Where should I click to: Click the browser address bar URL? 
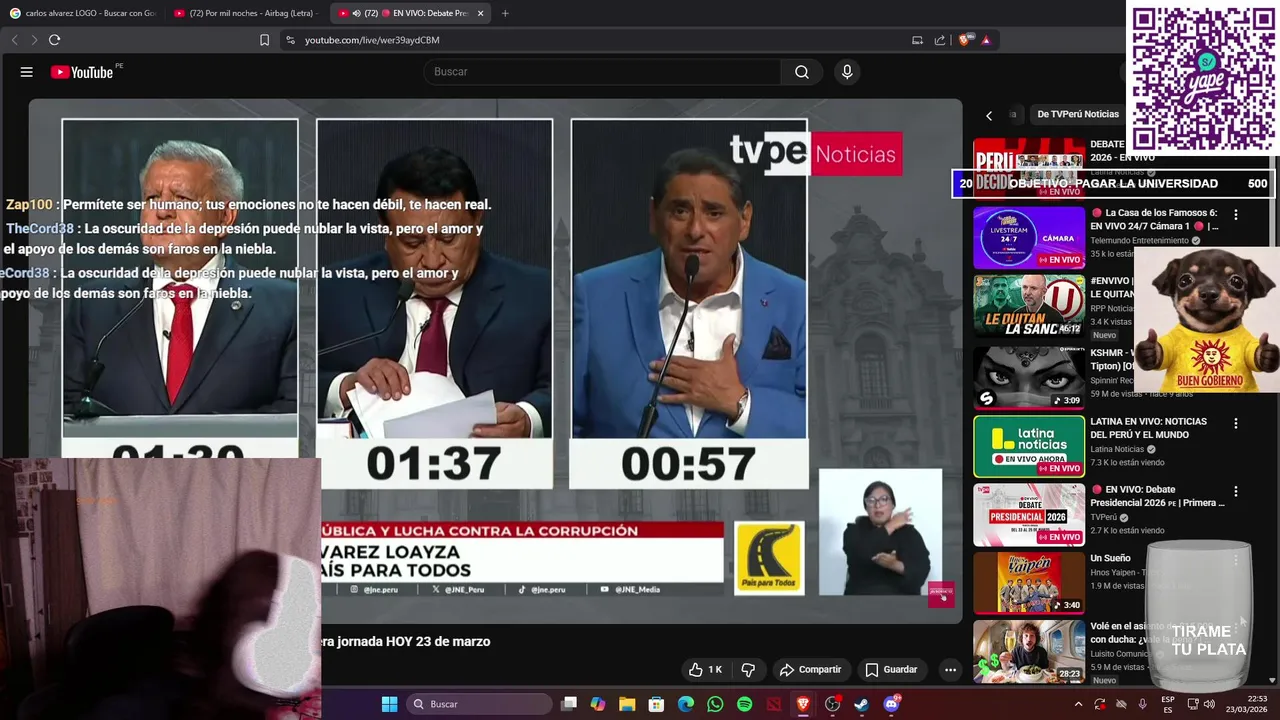[372, 40]
